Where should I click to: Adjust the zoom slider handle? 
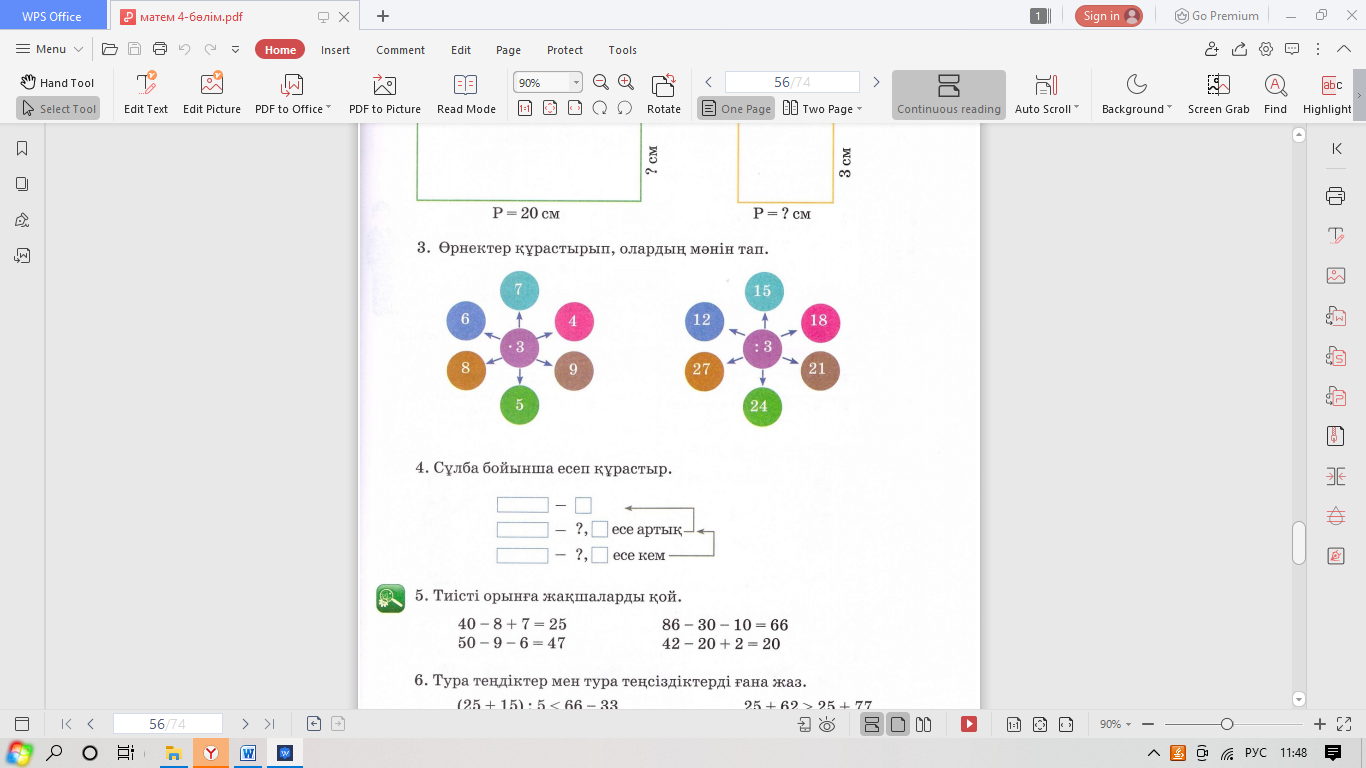pyautogui.click(x=1227, y=724)
